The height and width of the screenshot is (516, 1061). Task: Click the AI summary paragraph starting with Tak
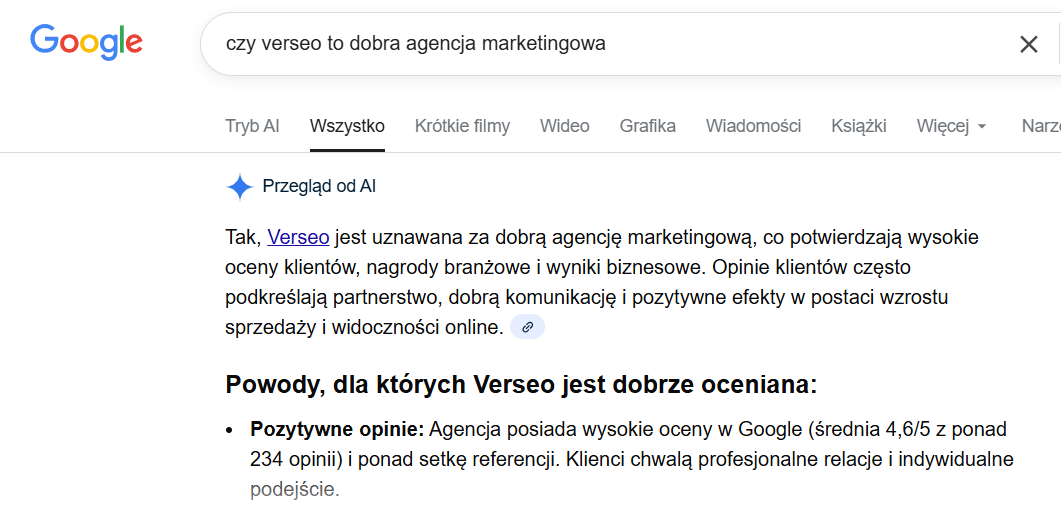(600, 282)
